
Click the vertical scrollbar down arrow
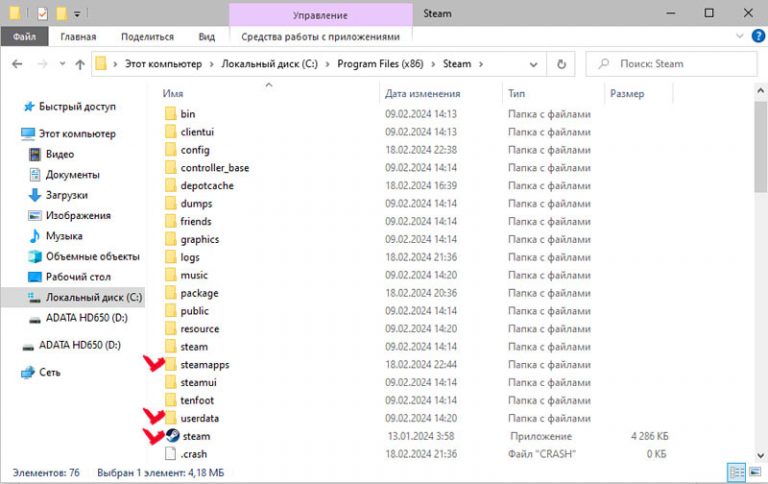pyautogui.click(x=761, y=456)
